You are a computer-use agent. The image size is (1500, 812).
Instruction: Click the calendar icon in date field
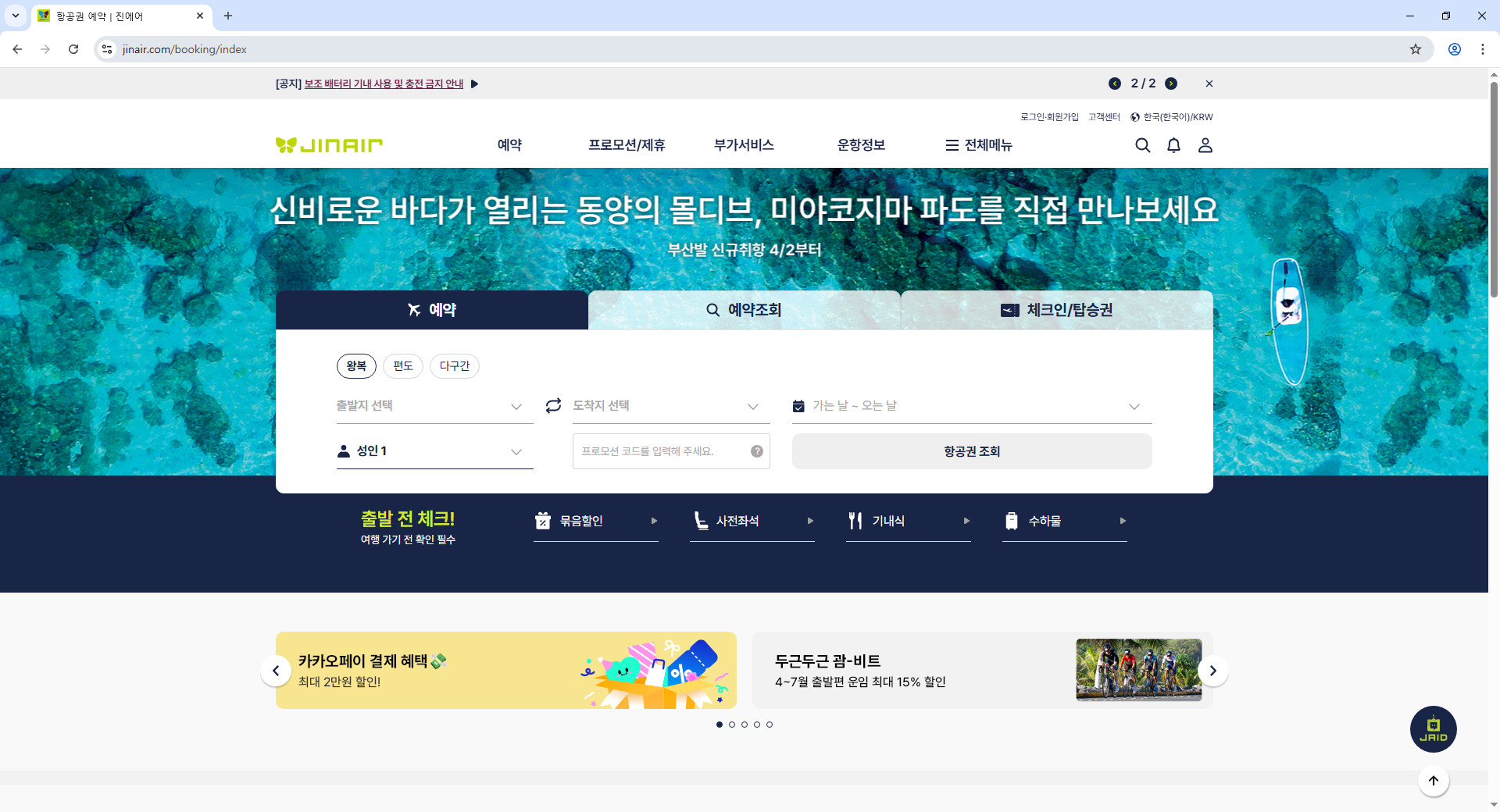pos(798,406)
